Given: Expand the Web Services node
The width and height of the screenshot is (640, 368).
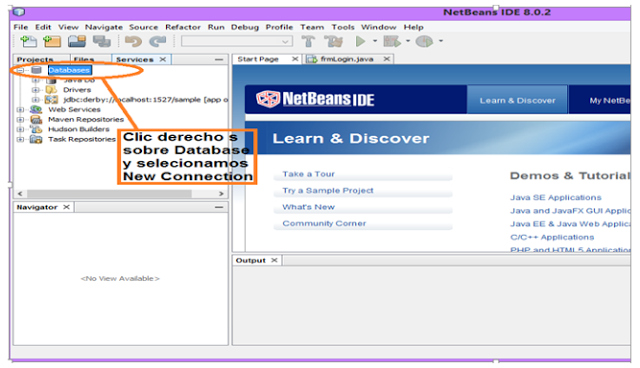Looking at the screenshot, I should 20,110.
